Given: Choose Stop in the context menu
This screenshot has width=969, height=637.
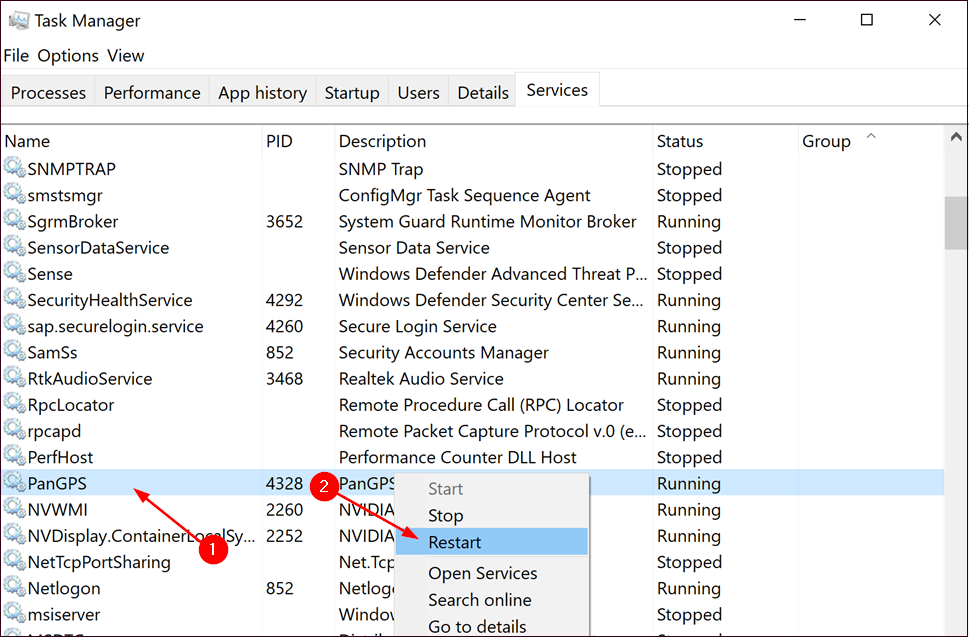Looking at the screenshot, I should [x=492, y=515].
